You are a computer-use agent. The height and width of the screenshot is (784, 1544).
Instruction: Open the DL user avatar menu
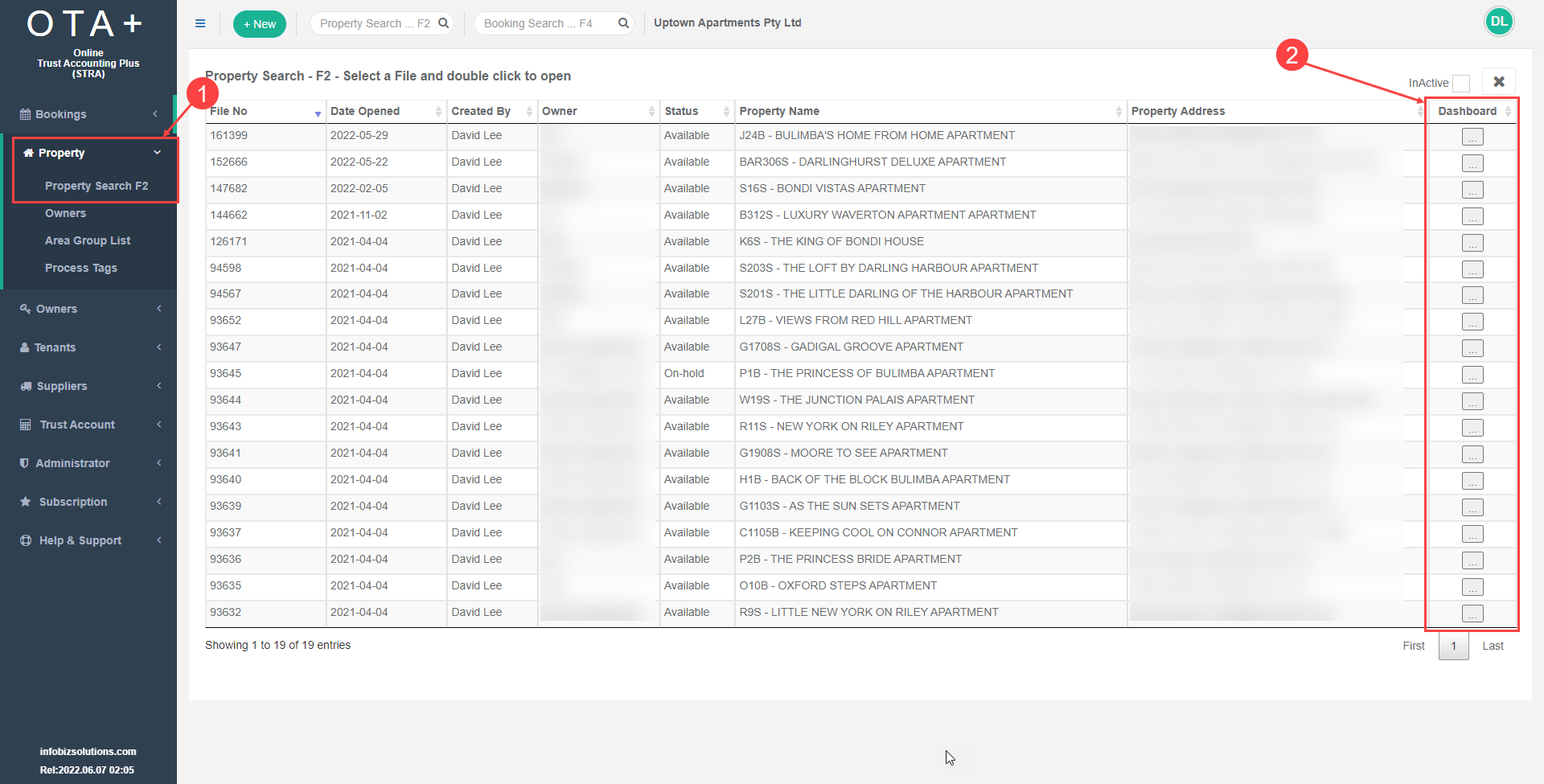1499,22
